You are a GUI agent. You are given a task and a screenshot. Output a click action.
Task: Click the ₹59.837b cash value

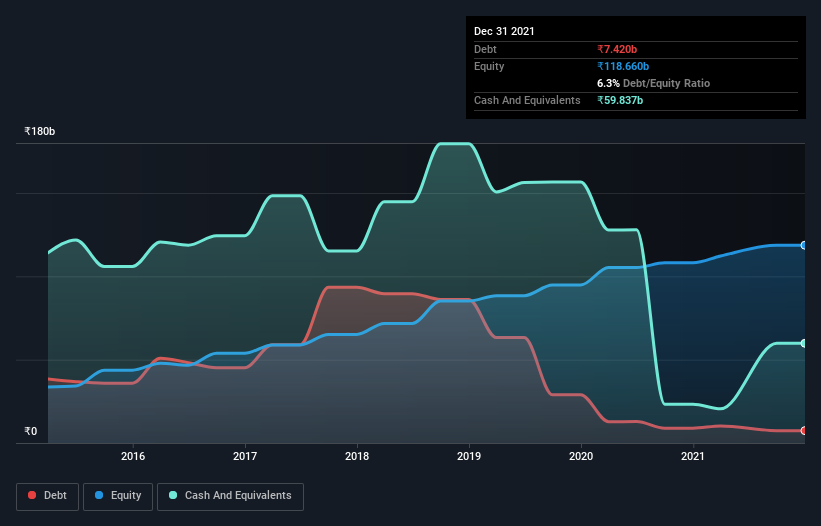pyautogui.click(x=620, y=100)
